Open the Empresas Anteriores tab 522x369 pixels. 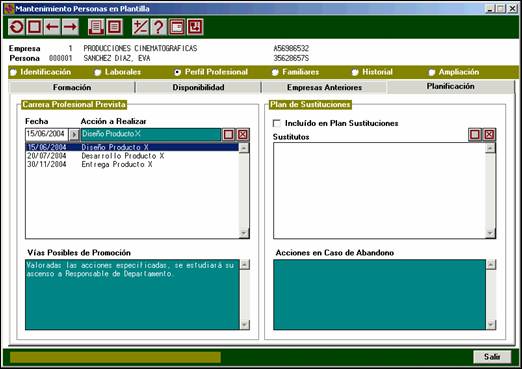[x=324, y=87]
